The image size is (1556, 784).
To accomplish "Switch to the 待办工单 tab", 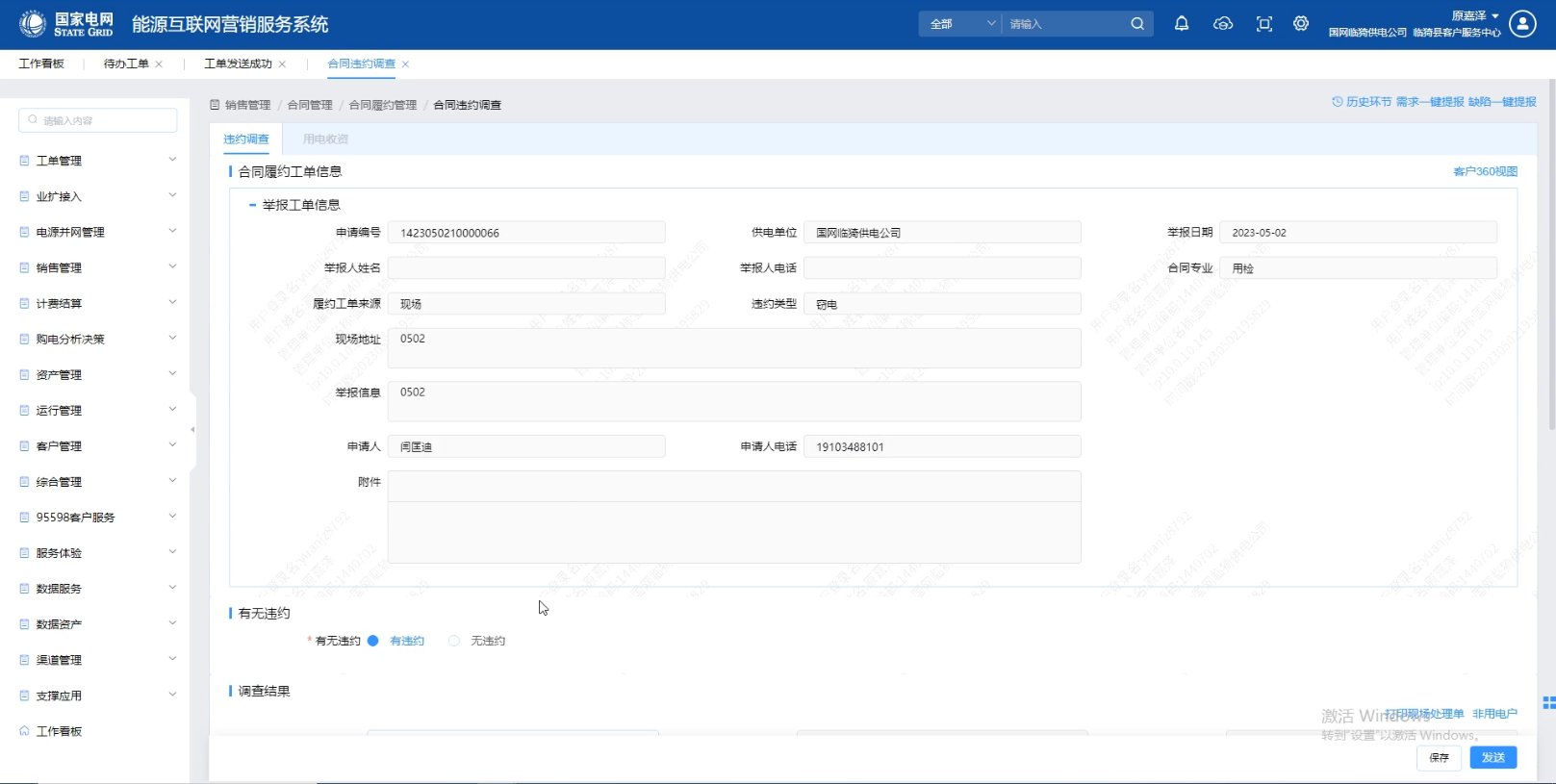I will point(126,64).
